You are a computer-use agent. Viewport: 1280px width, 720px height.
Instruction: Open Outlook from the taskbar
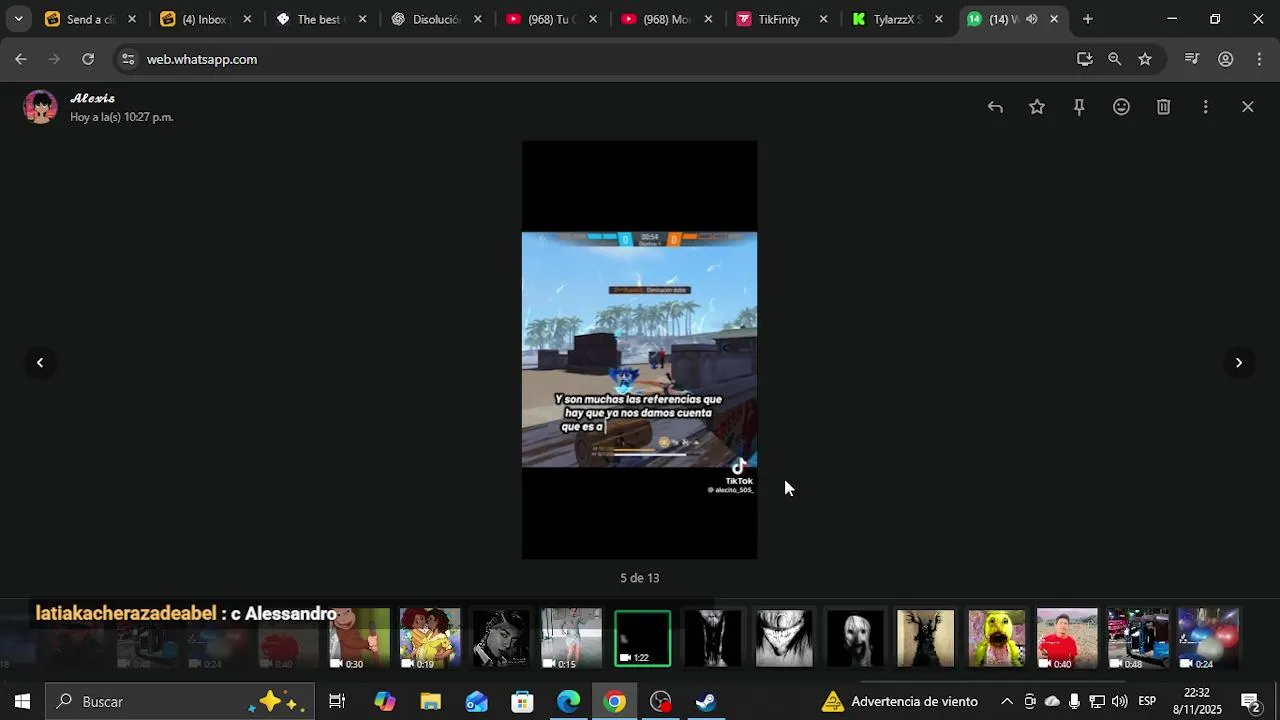point(477,702)
